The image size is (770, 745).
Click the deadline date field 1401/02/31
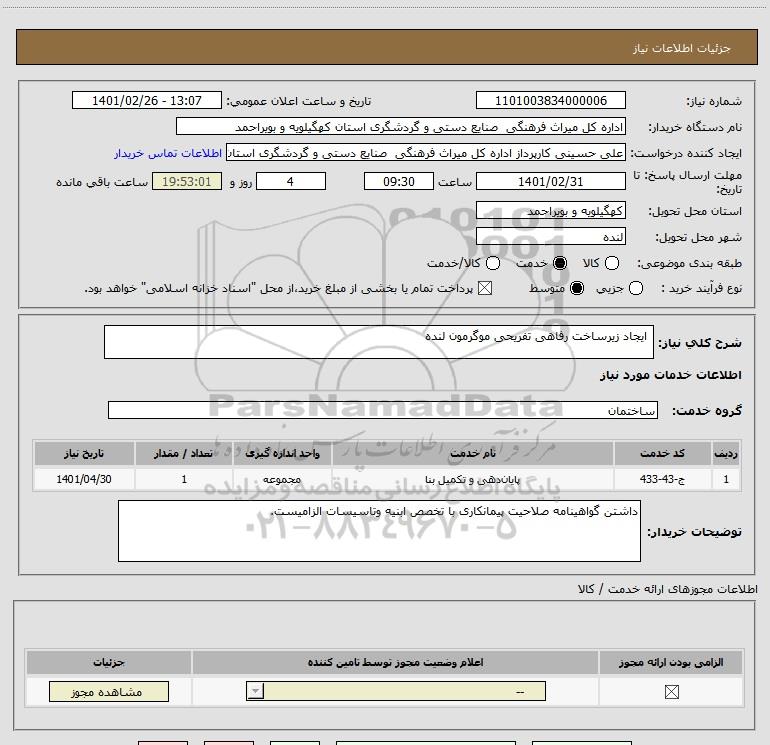click(550, 182)
